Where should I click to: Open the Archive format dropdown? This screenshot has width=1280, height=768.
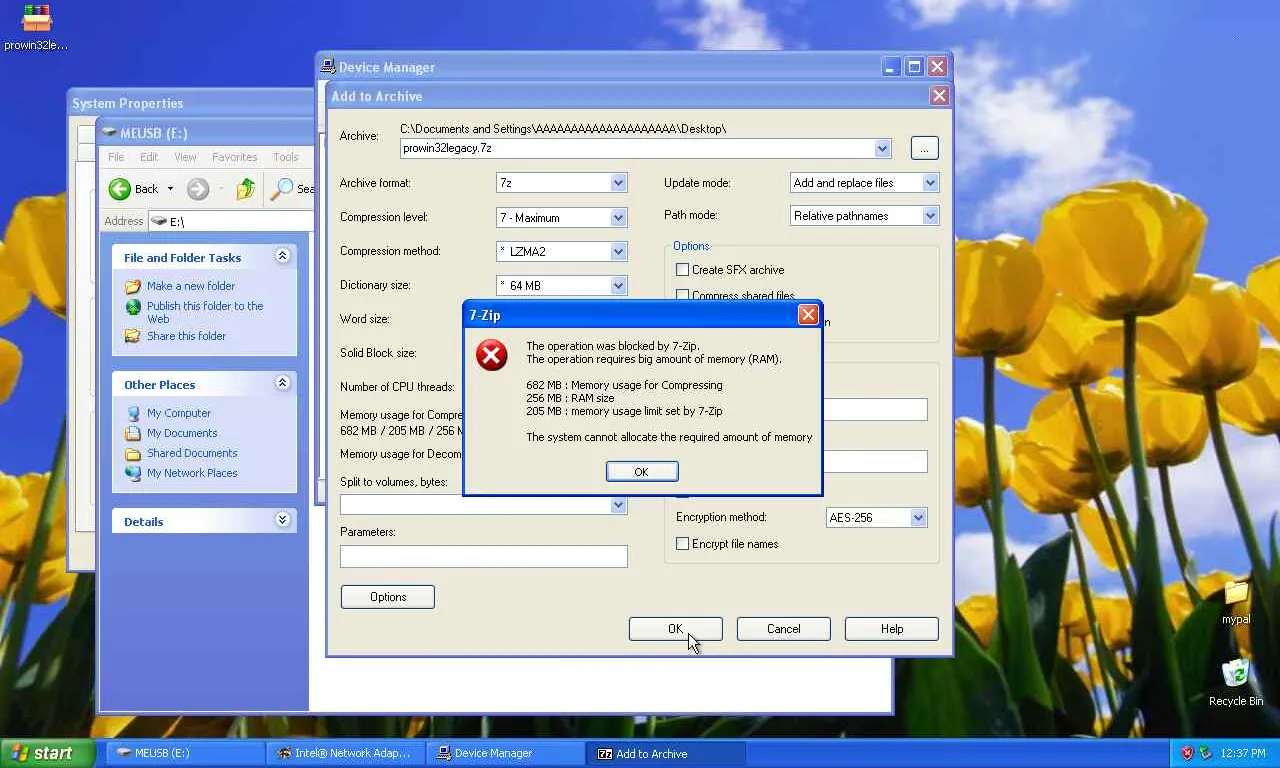click(618, 183)
